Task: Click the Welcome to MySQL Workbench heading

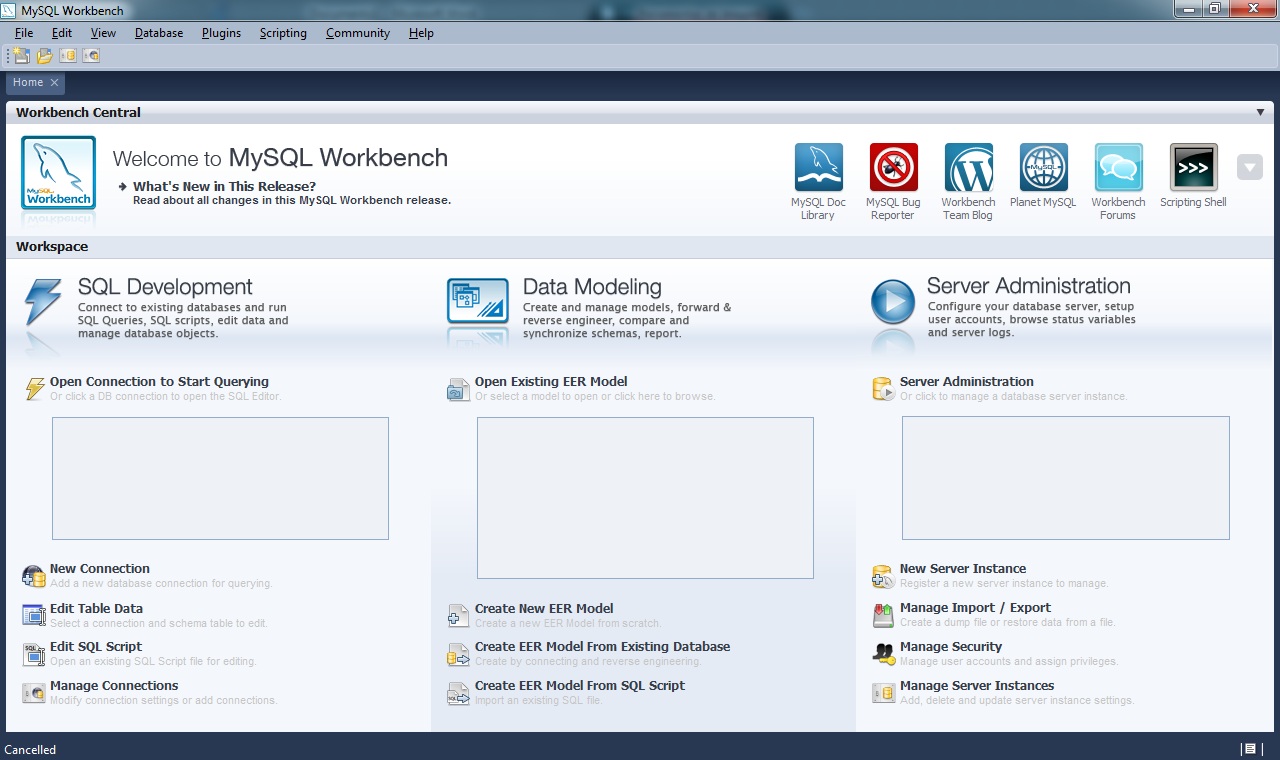Action: (280, 158)
